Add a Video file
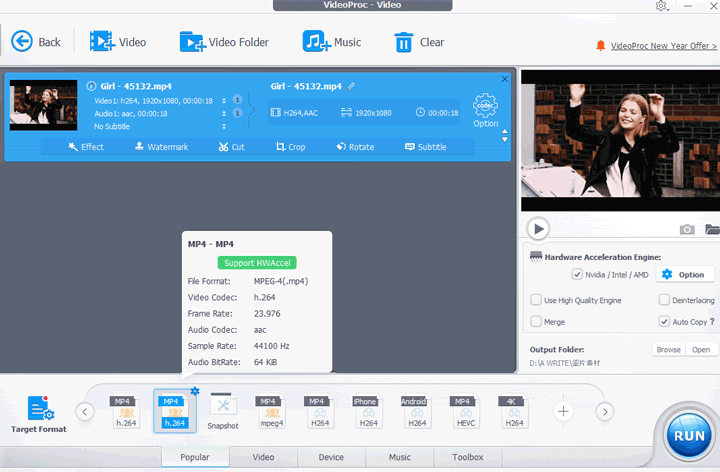This screenshot has height=472, width=720. [118, 42]
